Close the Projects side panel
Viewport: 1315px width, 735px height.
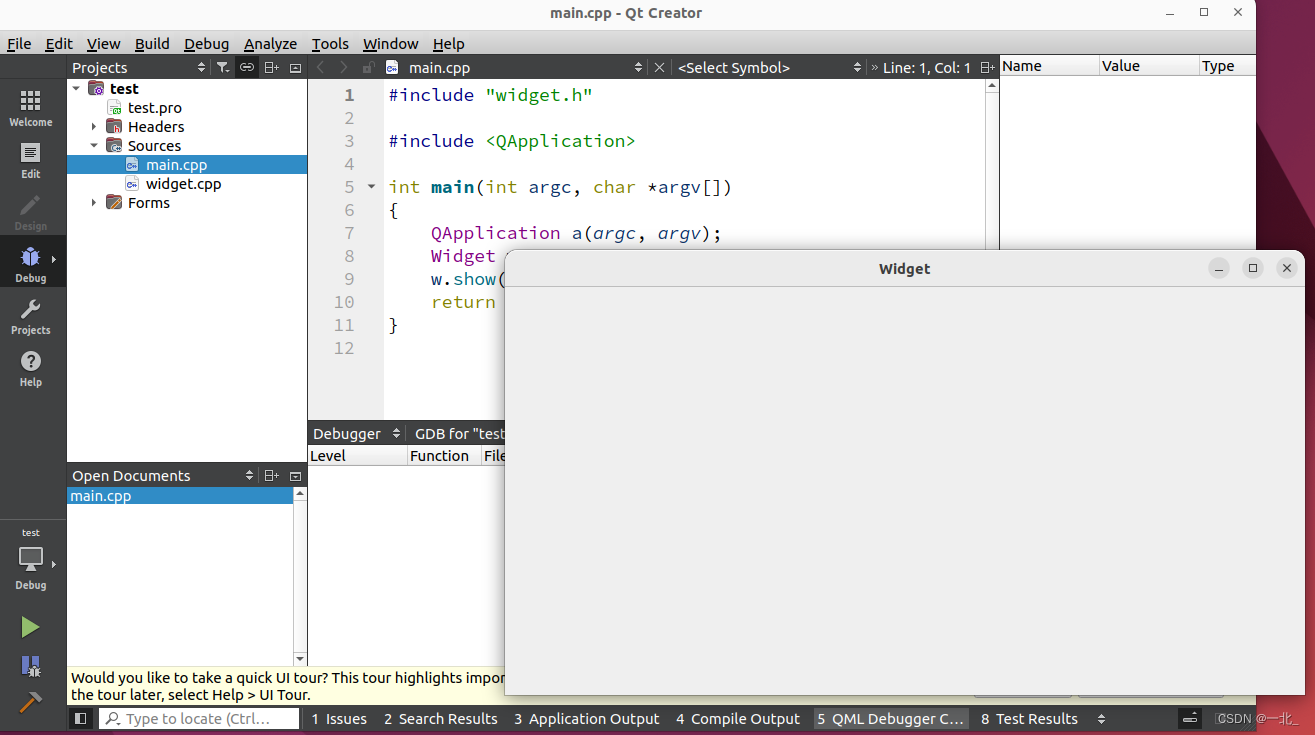click(x=295, y=67)
